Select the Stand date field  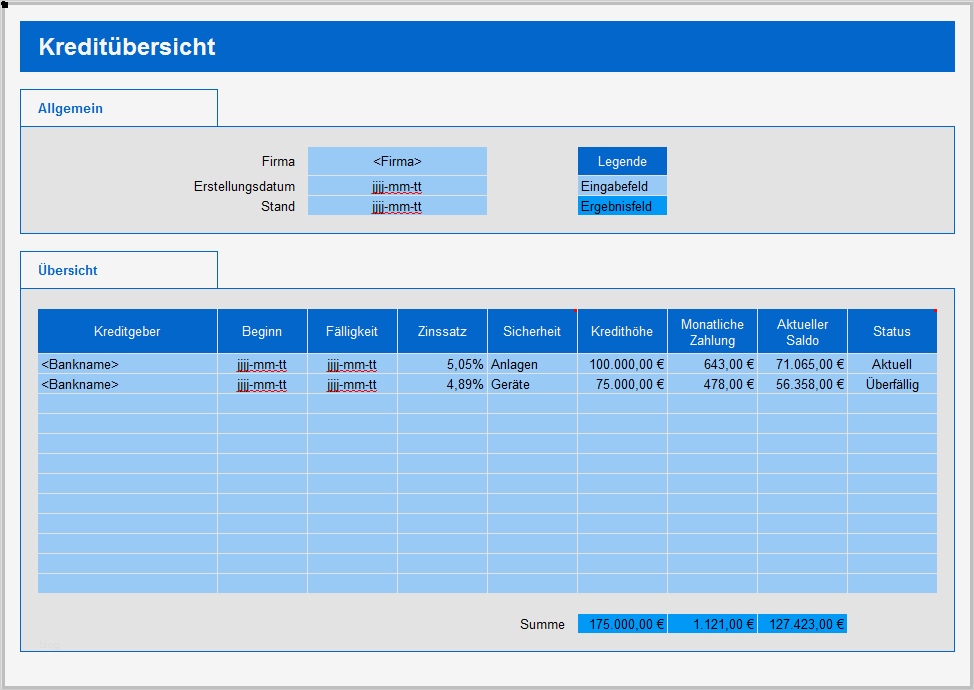pos(397,206)
